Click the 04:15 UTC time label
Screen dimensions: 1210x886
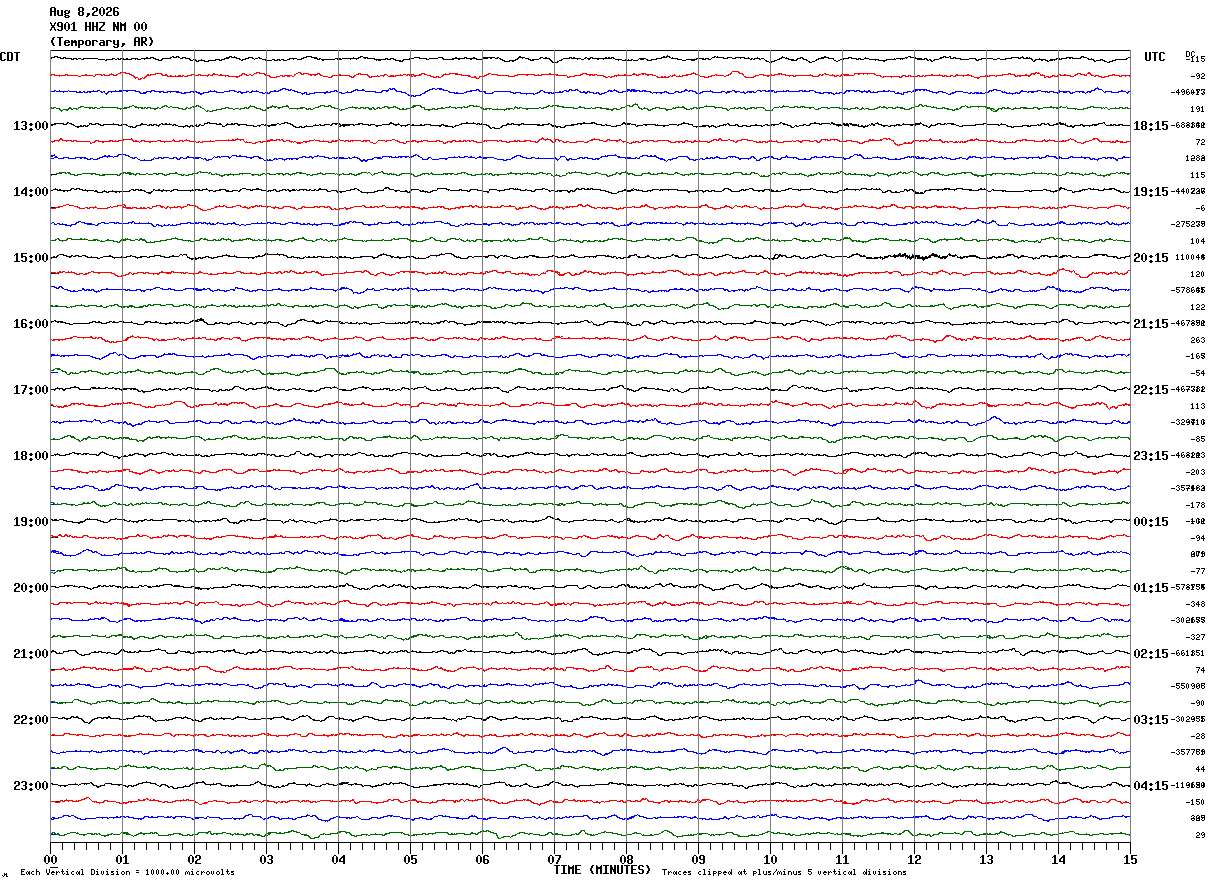click(1150, 786)
